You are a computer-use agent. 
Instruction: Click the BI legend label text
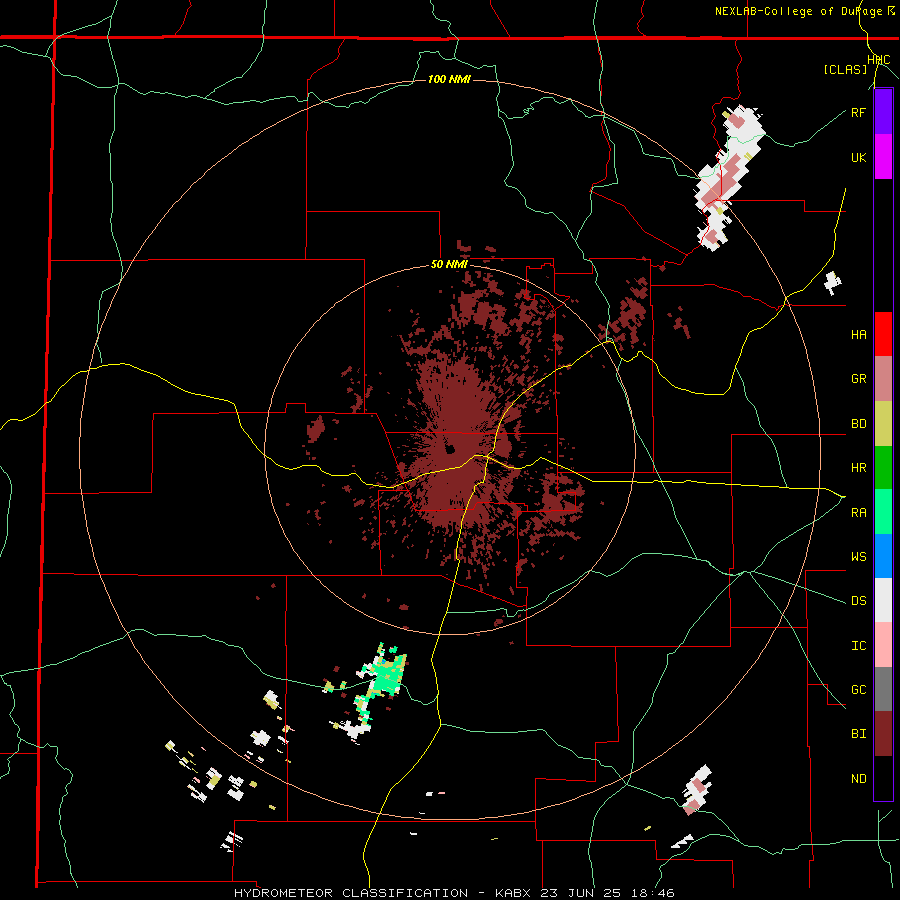(x=858, y=734)
